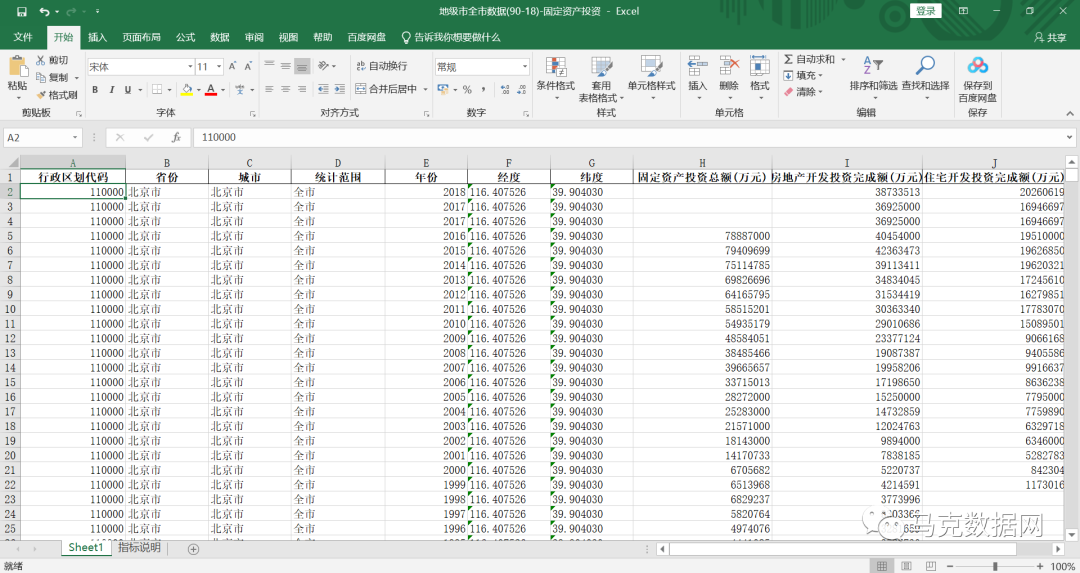Viewport: 1080px width, 573px height.
Task: Click 合并后居中 merge and center
Action: click(x=386, y=90)
